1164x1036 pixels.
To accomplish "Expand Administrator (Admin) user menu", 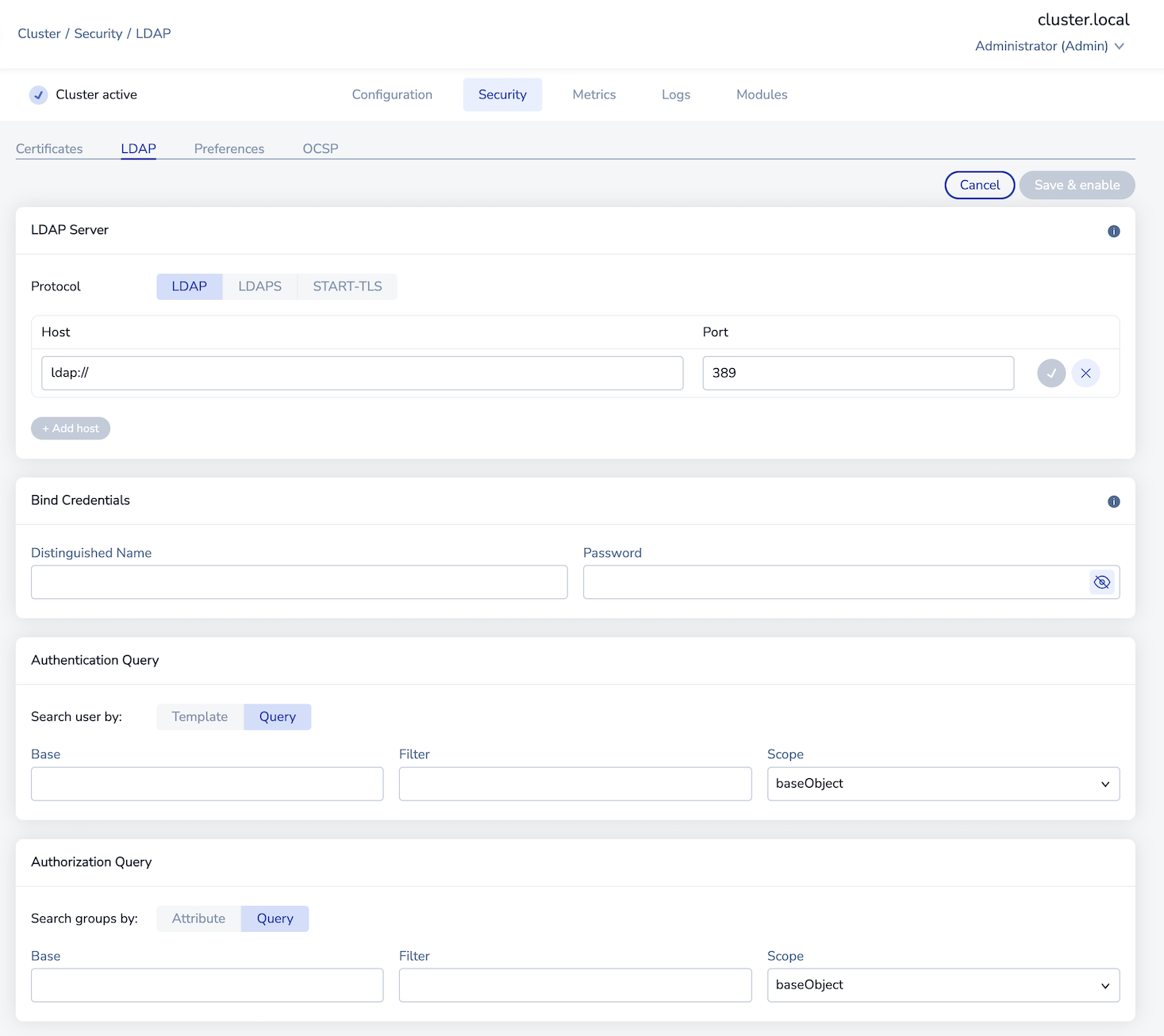I will [1049, 46].
